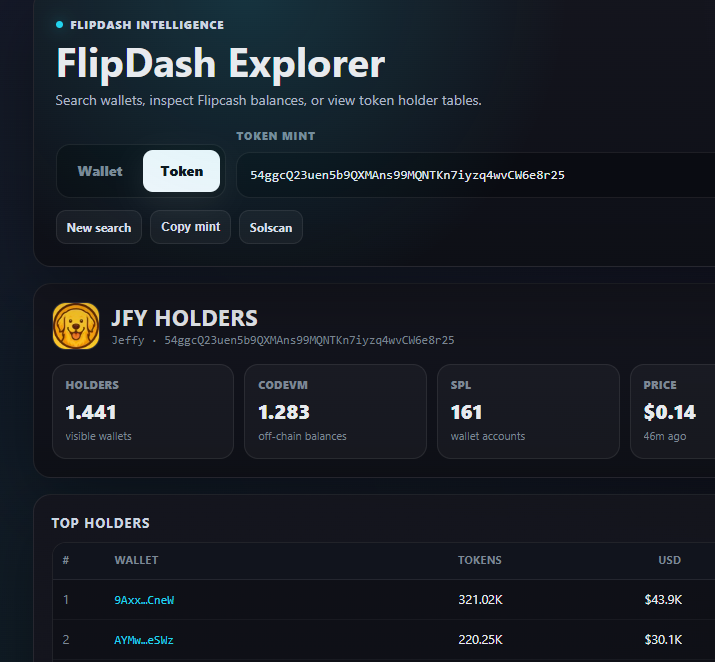The image size is (715, 662).
Task: Click the FlipDash Explorer title
Action: [x=221, y=64]
